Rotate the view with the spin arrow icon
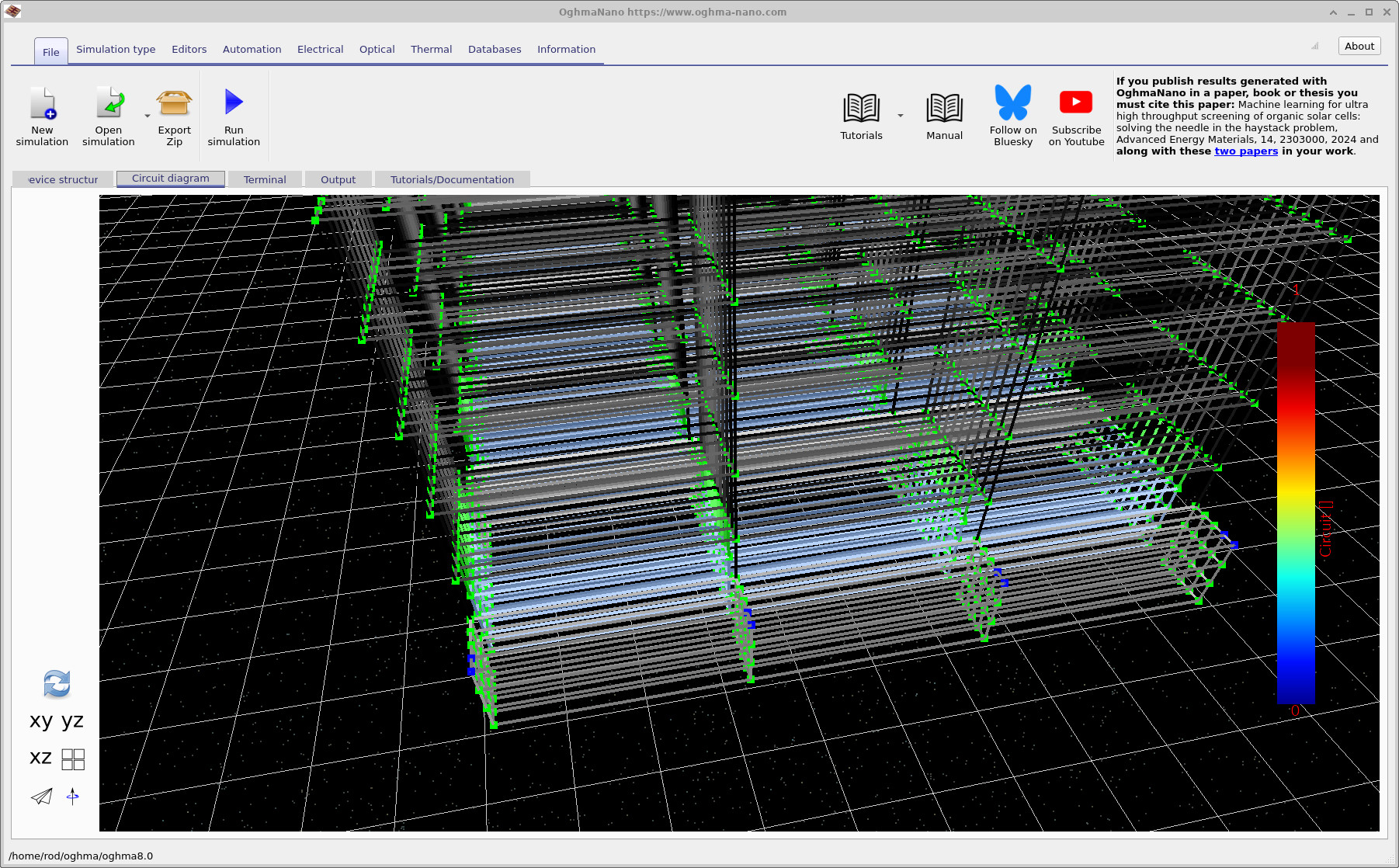Image resolution: width=1399 pixels, height=868 pixels. (x=73, y=796)
